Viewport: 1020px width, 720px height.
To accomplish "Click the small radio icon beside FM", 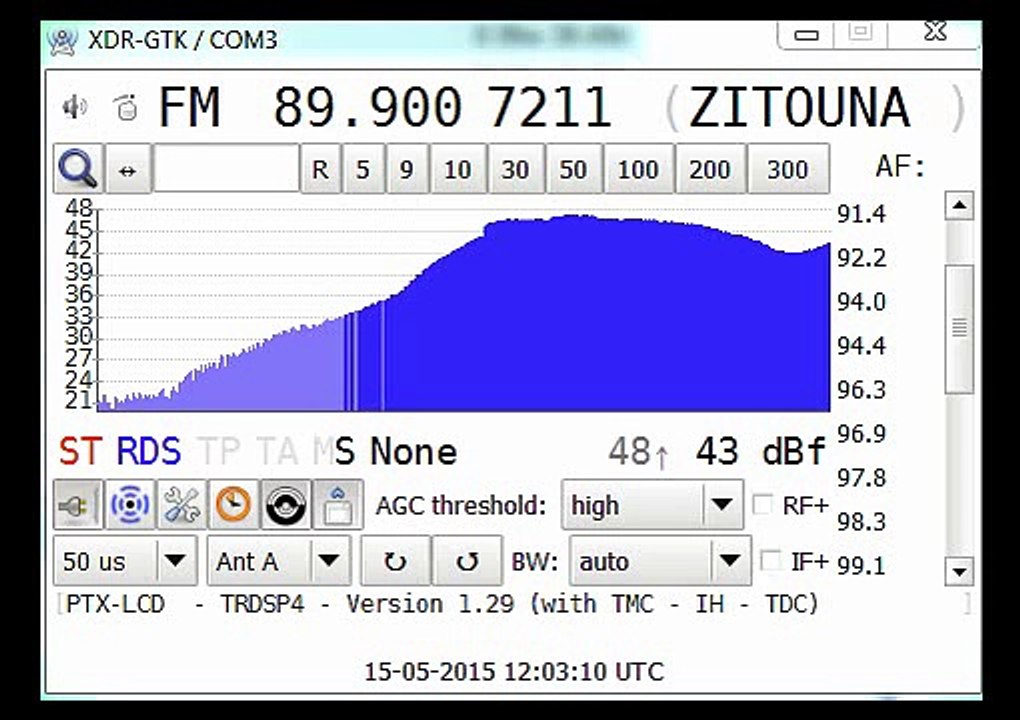I will coord(126,107).
